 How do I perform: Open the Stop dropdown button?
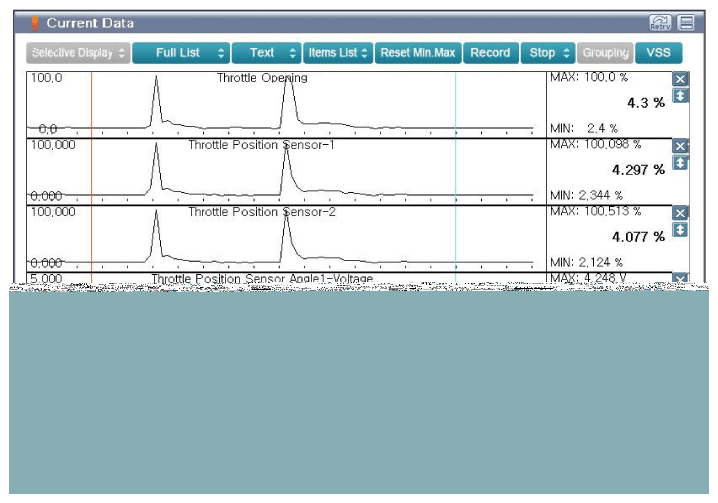pyautogui.click(x=547, y=53)
